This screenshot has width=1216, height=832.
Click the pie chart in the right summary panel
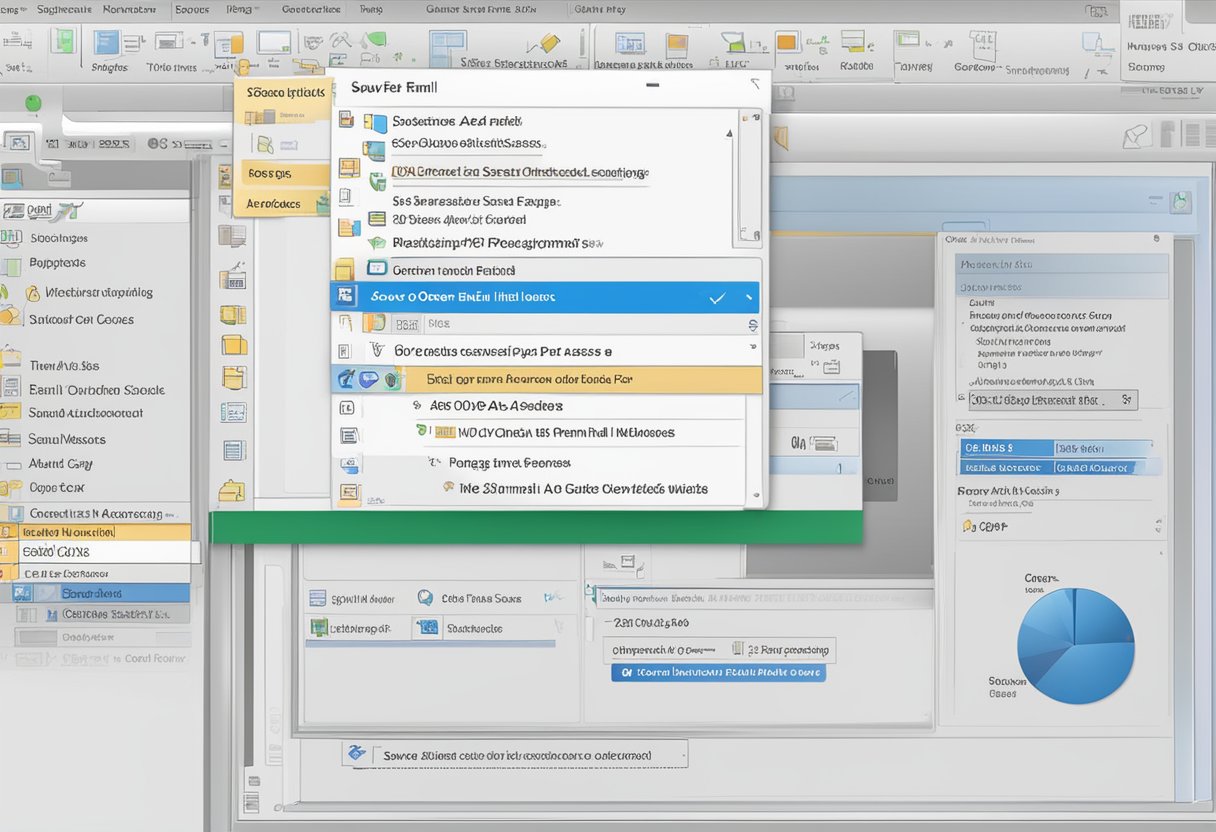pos(1075,645)
